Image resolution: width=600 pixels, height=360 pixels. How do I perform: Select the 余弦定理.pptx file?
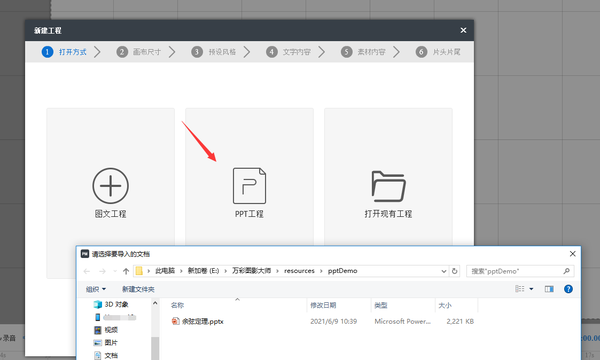tap(197, 321)
